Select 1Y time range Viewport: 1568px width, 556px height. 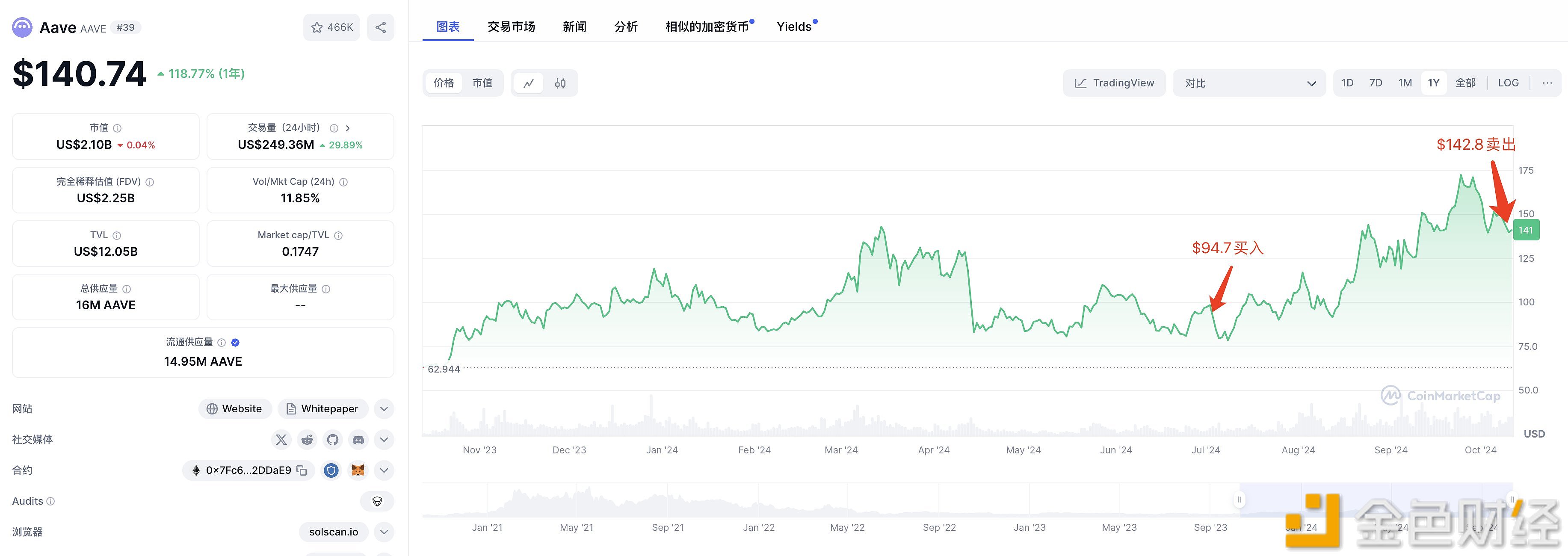coord(1433,83)
